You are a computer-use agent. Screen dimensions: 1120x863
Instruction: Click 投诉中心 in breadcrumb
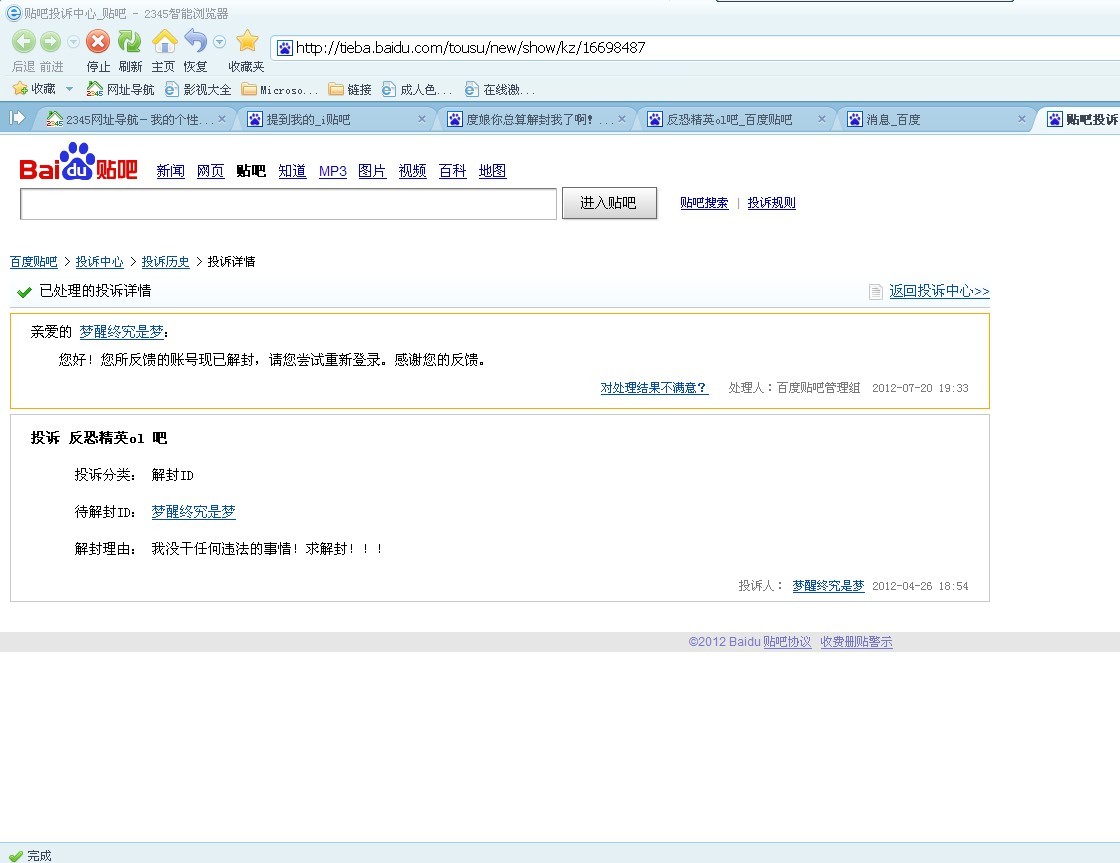(x=99, y=262)
